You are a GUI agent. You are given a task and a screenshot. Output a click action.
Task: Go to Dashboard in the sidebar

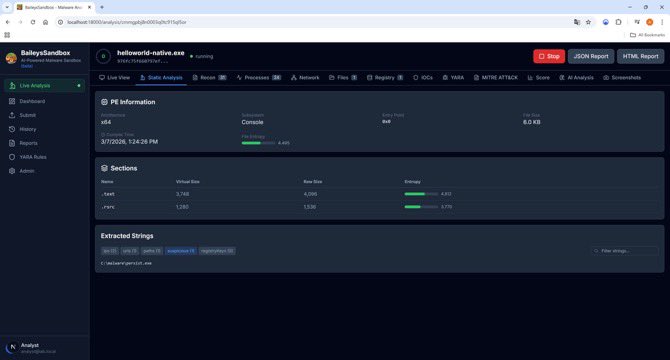(x=44, y=101)
